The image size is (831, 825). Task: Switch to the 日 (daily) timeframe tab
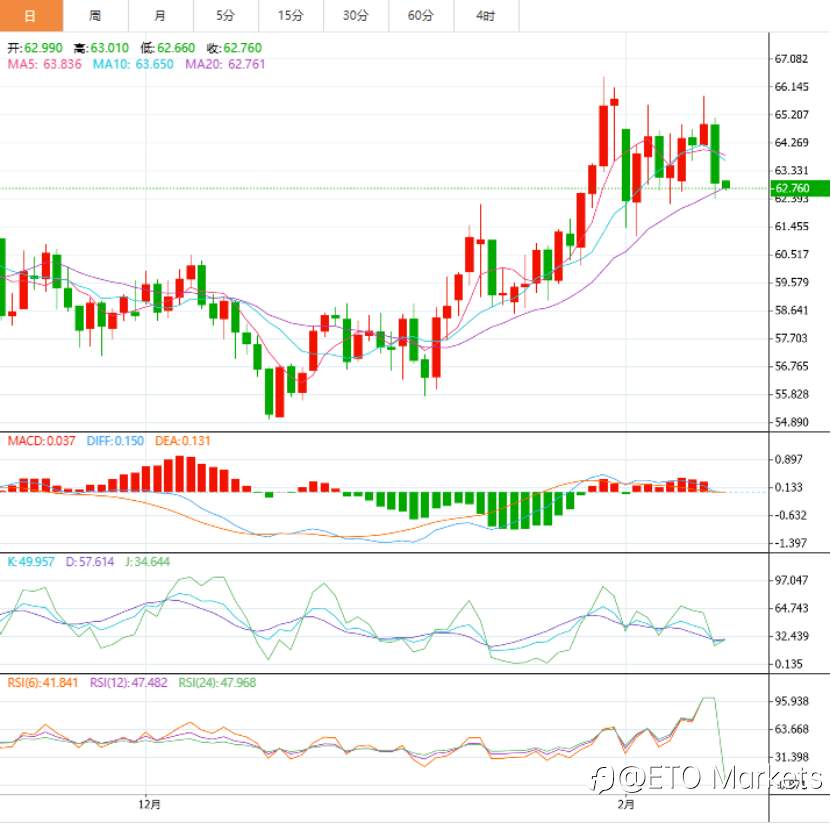coord(29,16)
